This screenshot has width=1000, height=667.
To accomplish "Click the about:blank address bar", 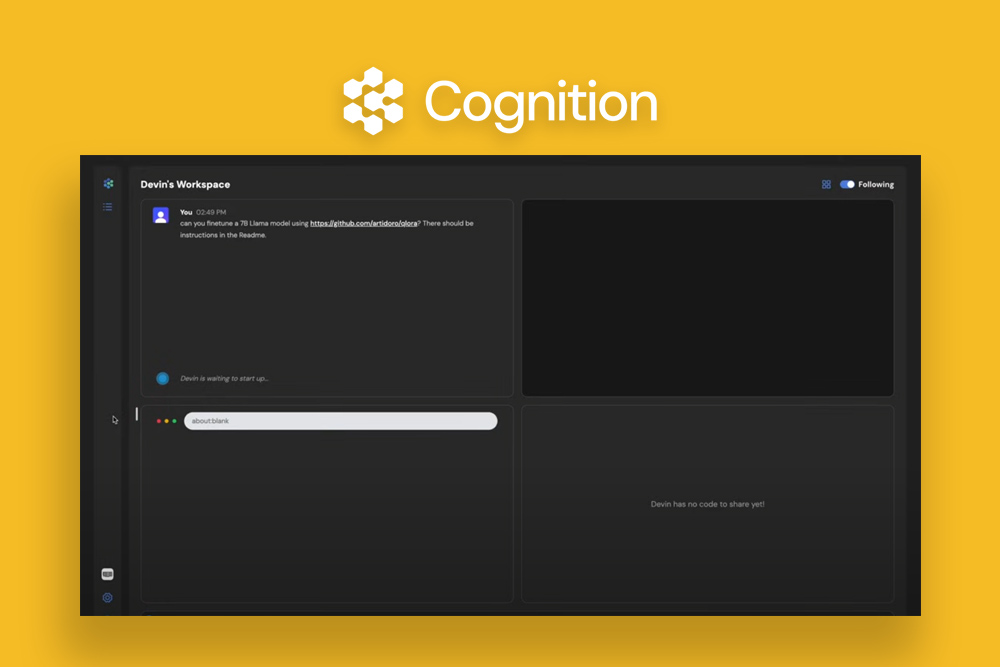I will pos(341,421).
